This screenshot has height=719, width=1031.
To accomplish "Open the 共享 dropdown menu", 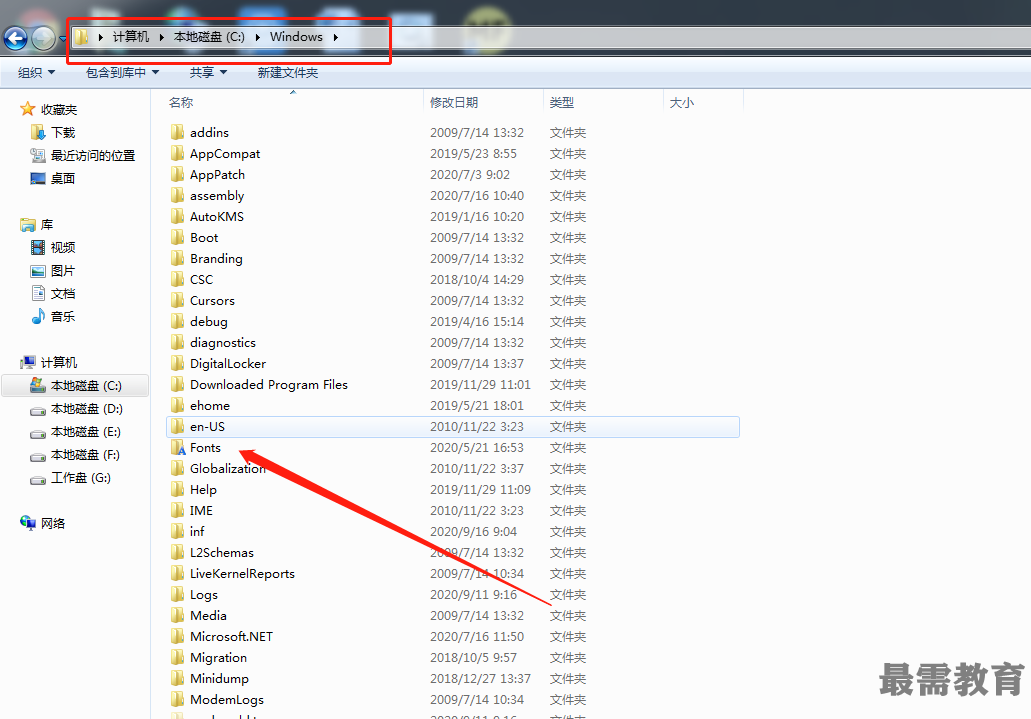I will click(x=208, y=72).
